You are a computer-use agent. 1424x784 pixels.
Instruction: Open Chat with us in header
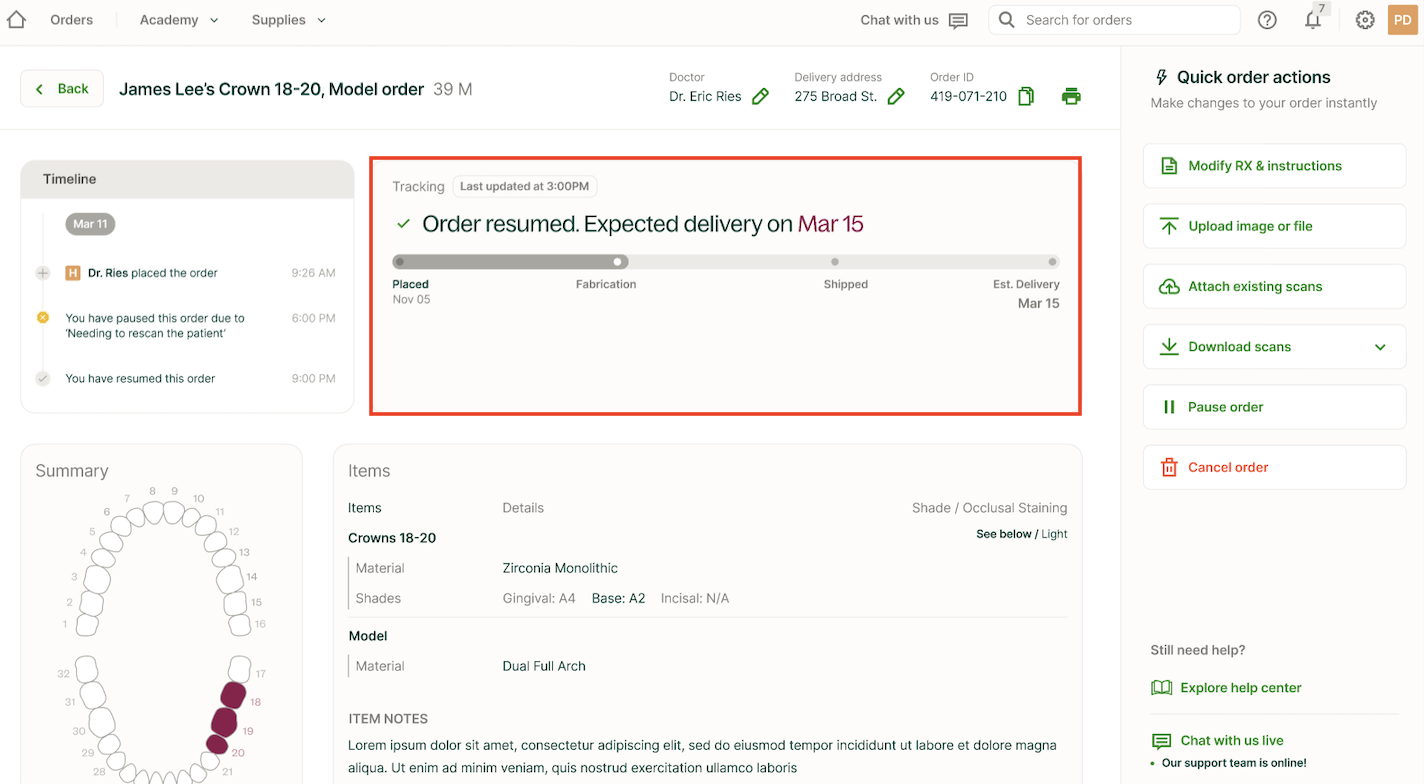tap(913, 20)
